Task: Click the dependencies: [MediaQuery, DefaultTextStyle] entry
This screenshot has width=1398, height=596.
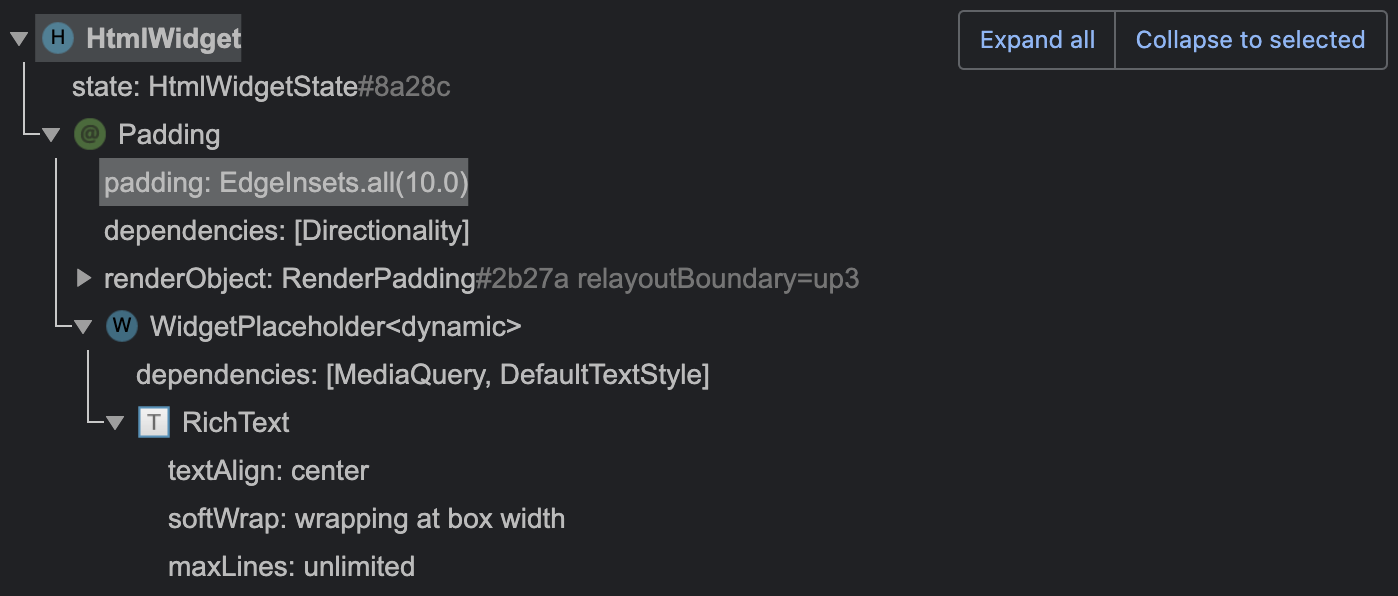Action: 423,374
